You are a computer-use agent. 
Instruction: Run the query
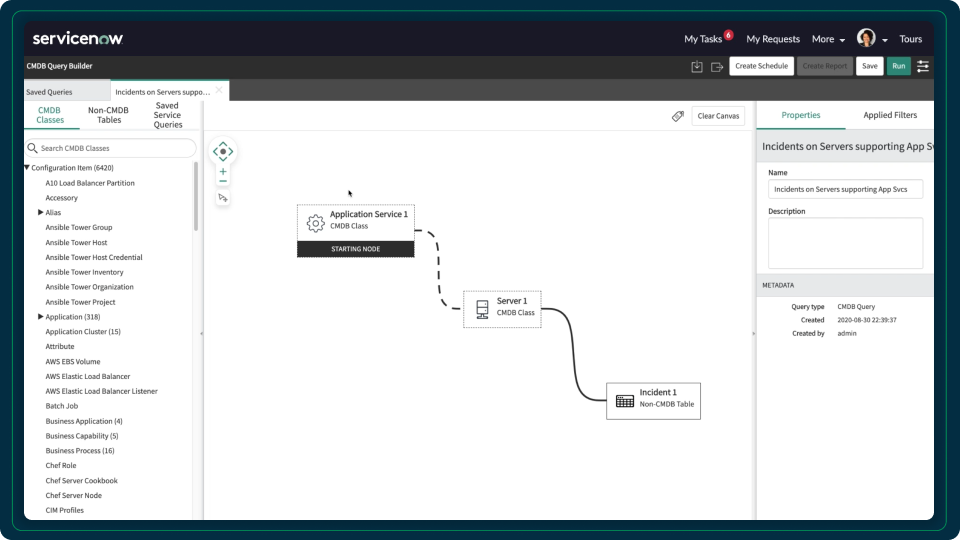(898, 66)
